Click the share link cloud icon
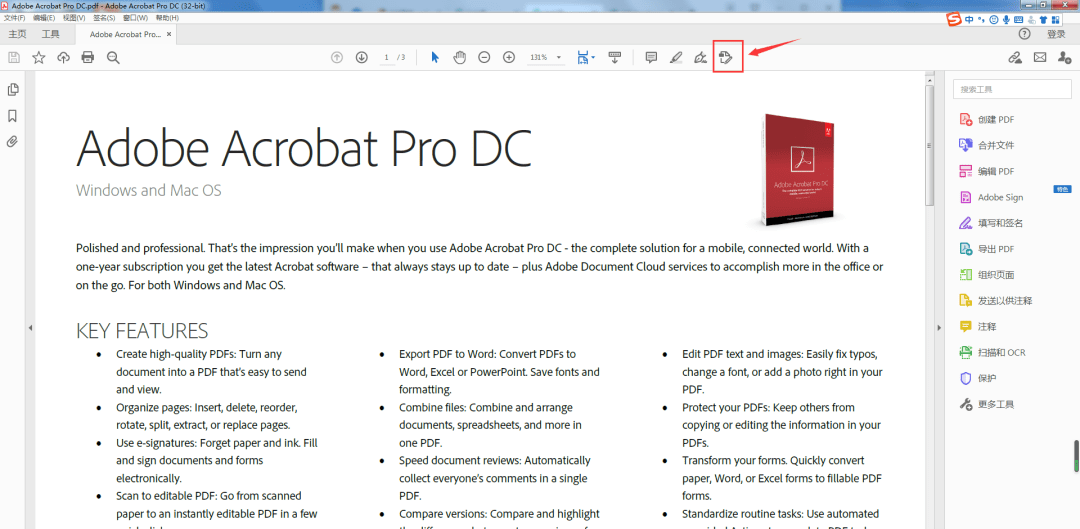 tap(1015, 58)
